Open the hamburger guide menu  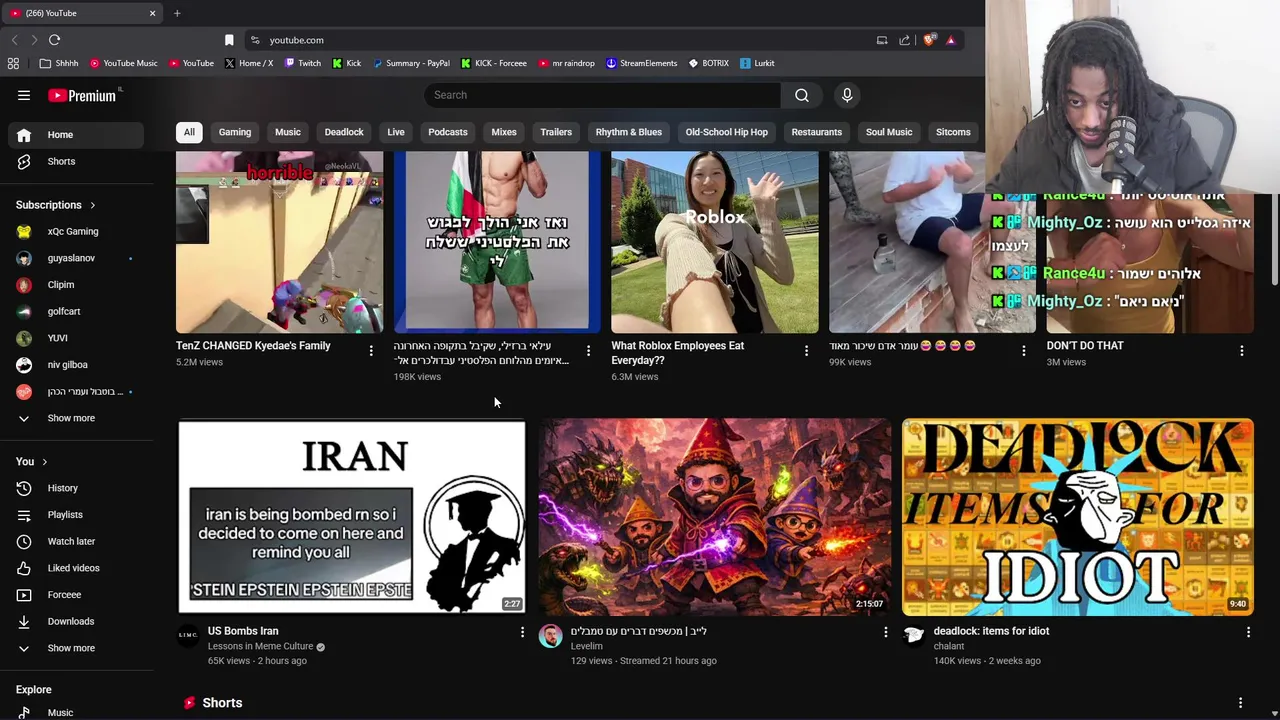[x=24, y=95]
